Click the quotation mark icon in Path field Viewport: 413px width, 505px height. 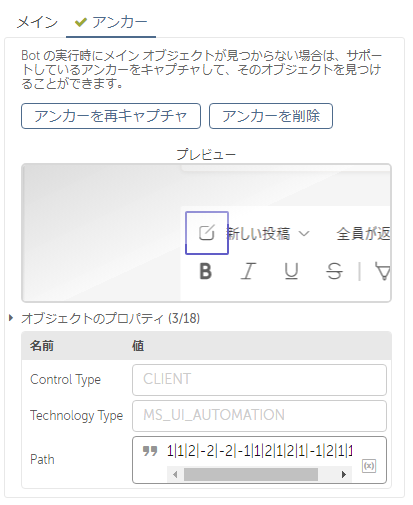(150, 451)
